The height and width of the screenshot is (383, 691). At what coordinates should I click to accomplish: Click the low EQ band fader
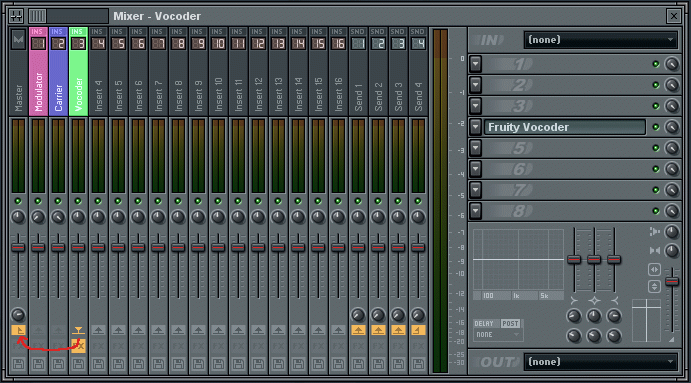(574, 259)
